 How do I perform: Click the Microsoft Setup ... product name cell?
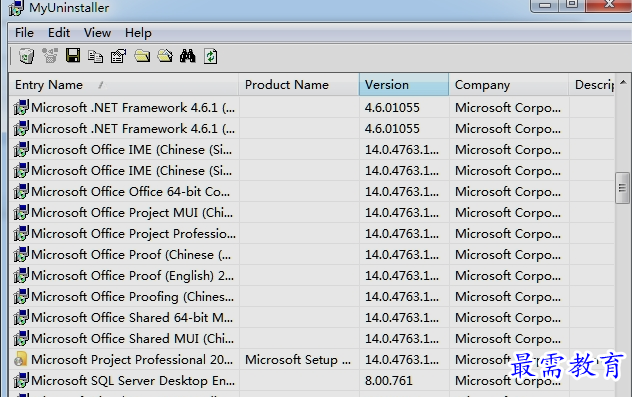(299, 359)
